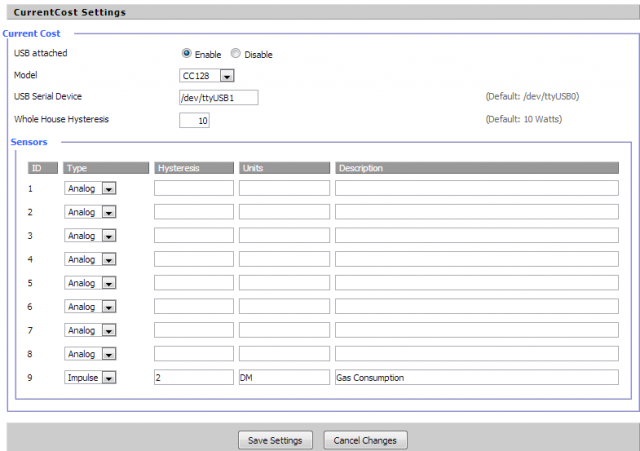Click the ID column header

click(42, 168)
